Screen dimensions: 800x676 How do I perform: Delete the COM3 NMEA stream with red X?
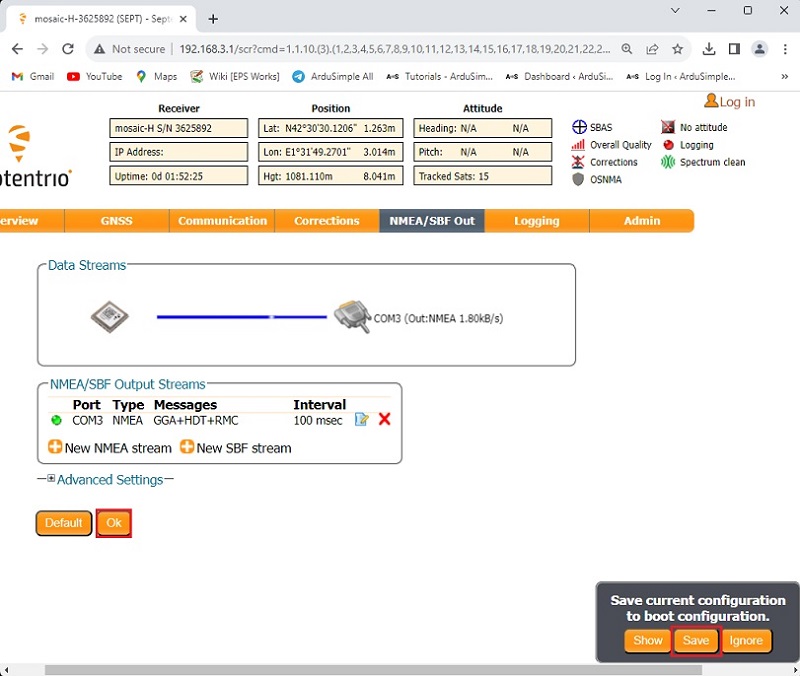(x=384, y=420)
